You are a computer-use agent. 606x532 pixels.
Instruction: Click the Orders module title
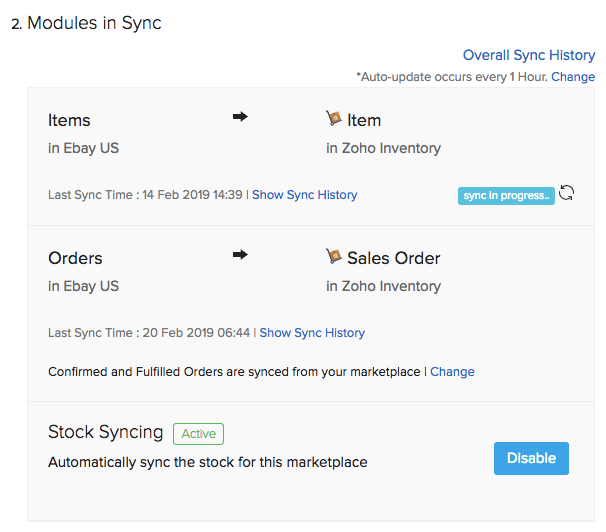click(x=75, y=258)
